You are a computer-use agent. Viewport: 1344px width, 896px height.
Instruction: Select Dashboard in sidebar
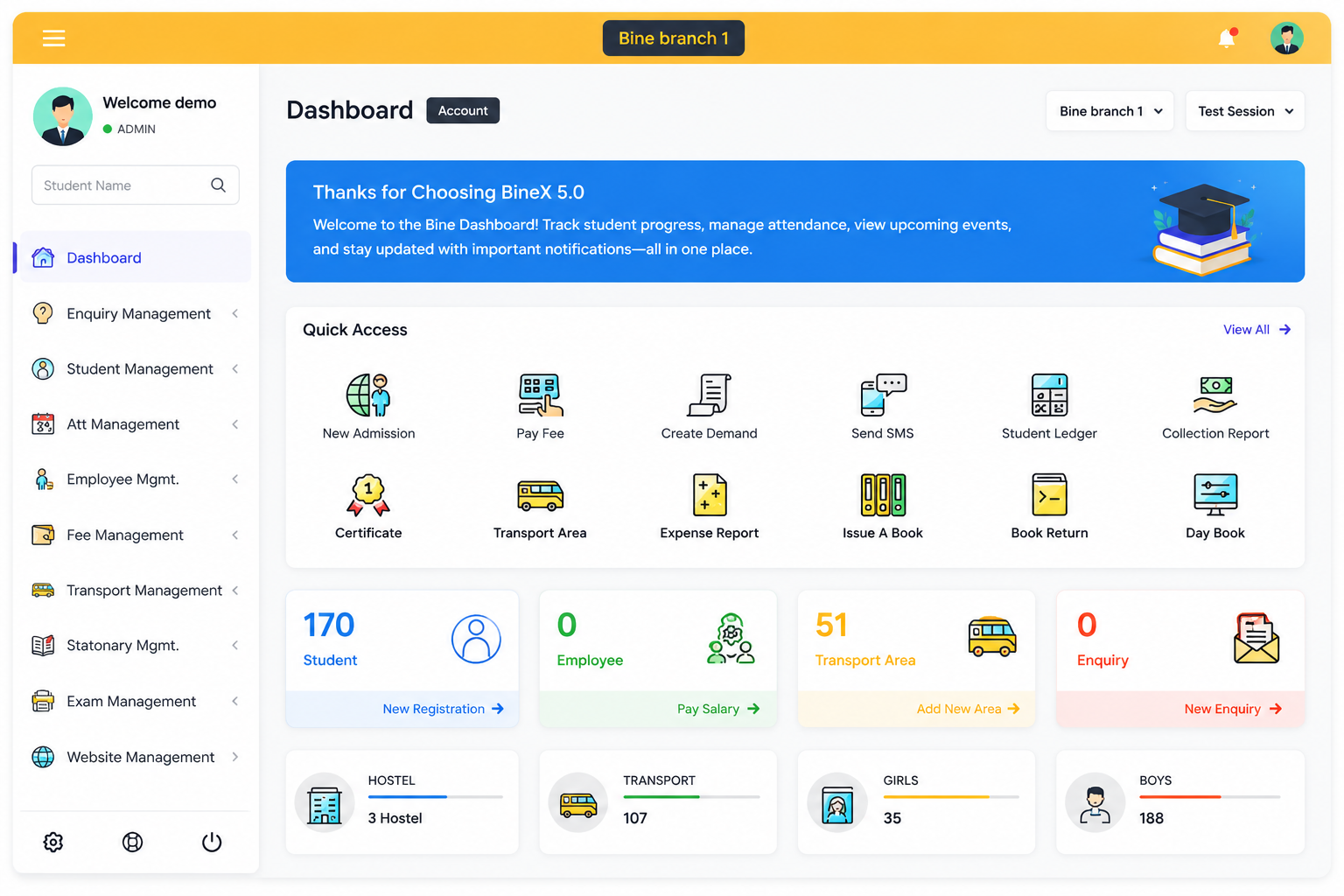click(x=133, y=257)
